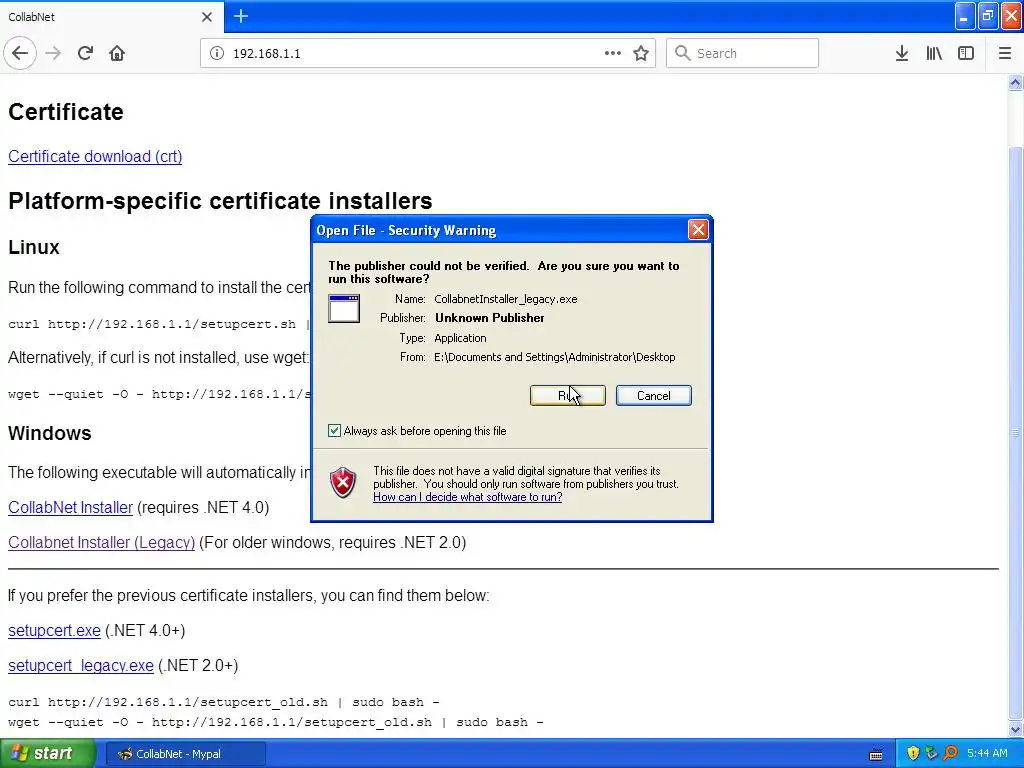Click the wget setupcert_old.sh command line

coord(276,722)
